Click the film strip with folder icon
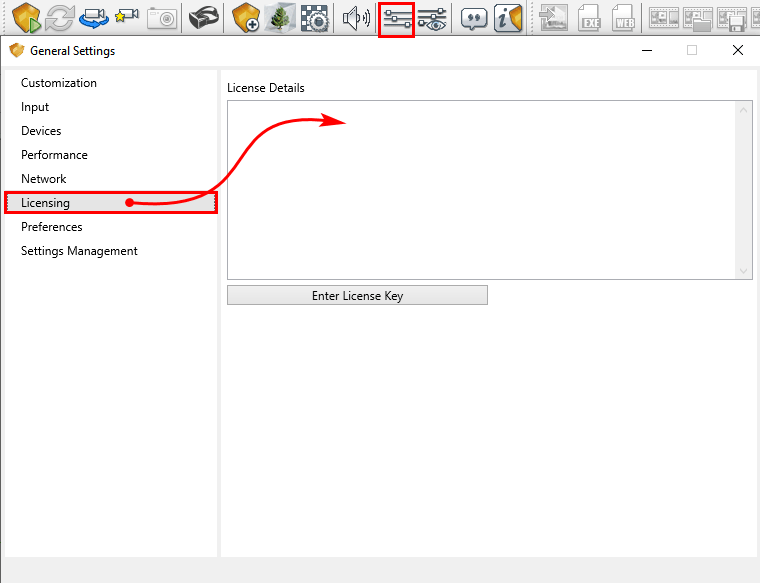The height and width of the screenshot is (583, 760). tap(698, 18)
